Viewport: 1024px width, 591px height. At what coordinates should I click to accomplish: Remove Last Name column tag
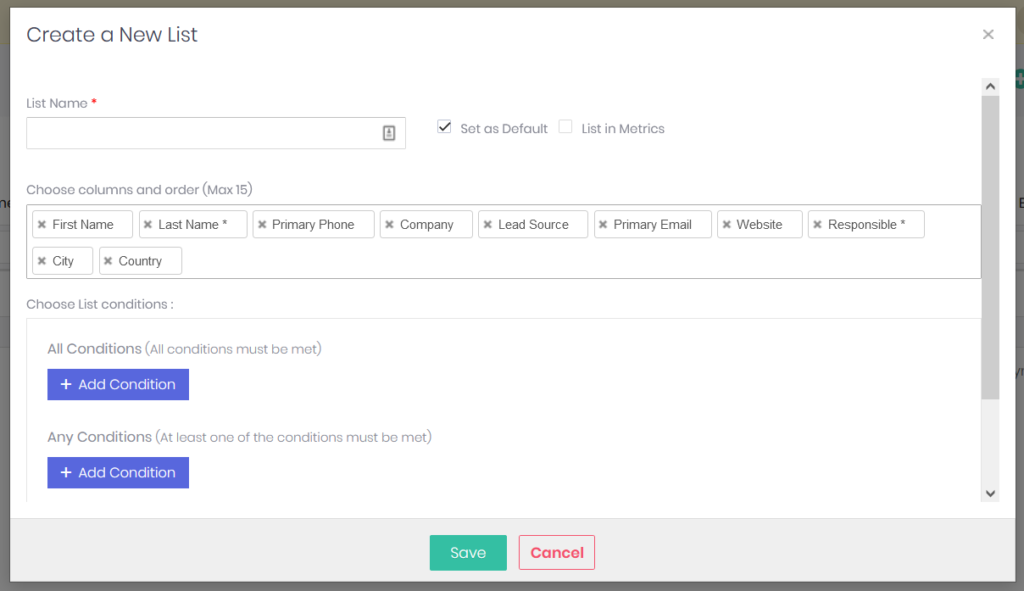click(x=148, y=225)
